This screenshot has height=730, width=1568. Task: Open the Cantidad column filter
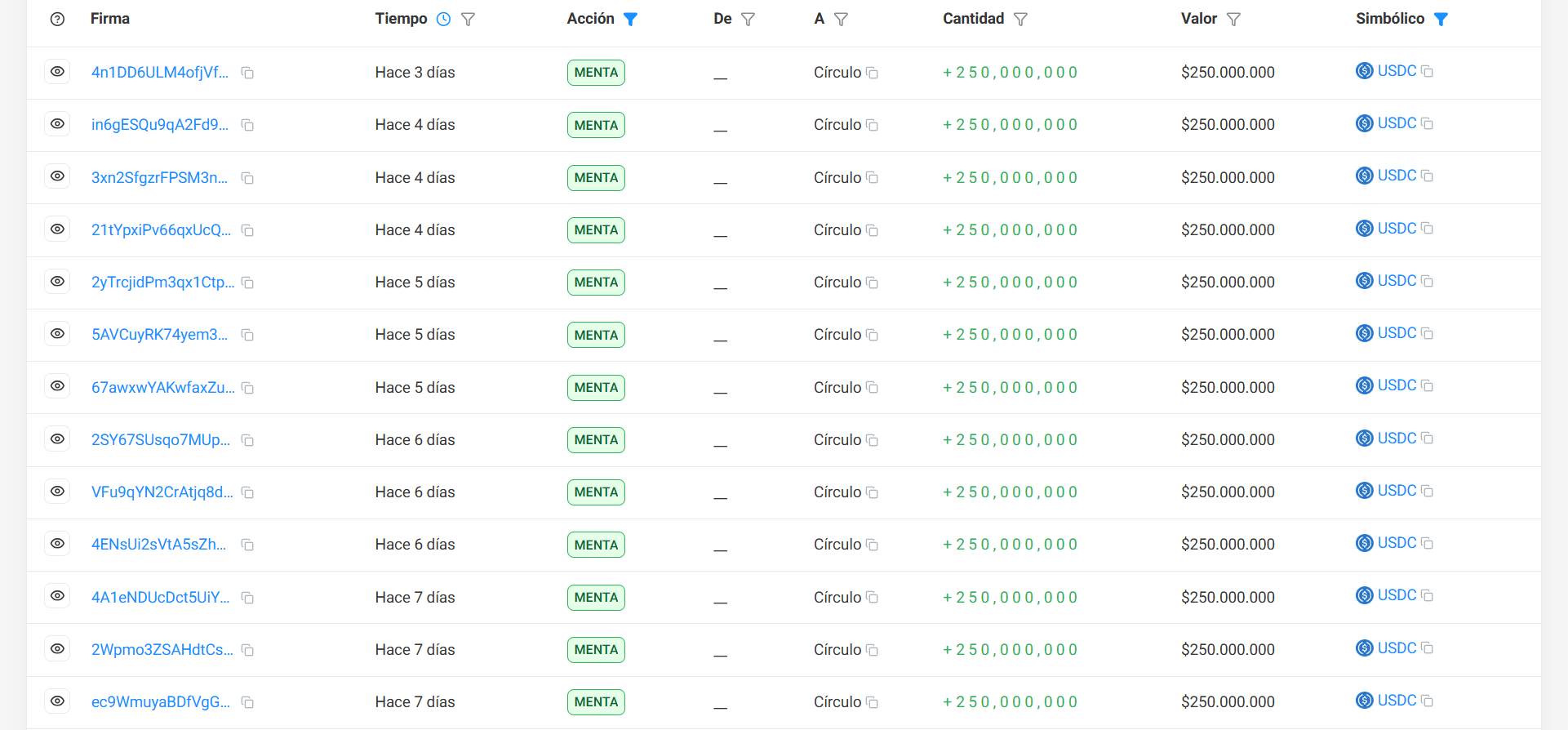1020,19
